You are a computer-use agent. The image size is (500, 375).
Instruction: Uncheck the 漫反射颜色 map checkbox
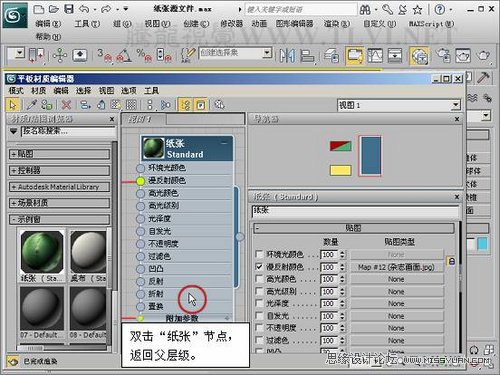[259, 267]
